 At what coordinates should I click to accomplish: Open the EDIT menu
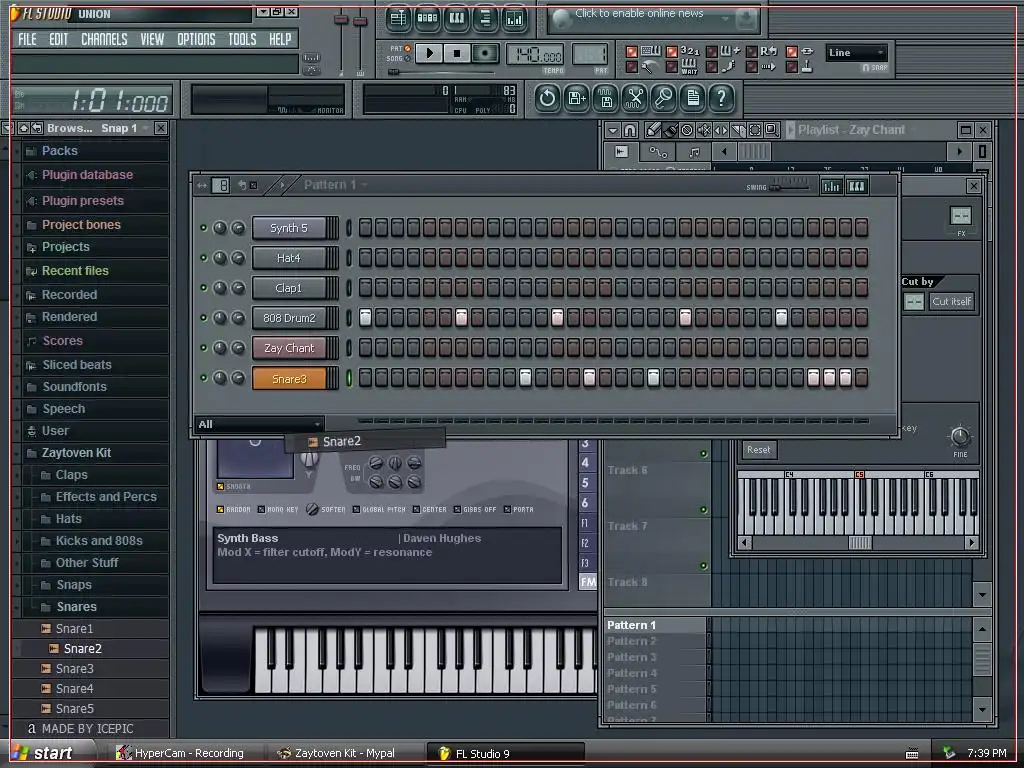[59, 40]
